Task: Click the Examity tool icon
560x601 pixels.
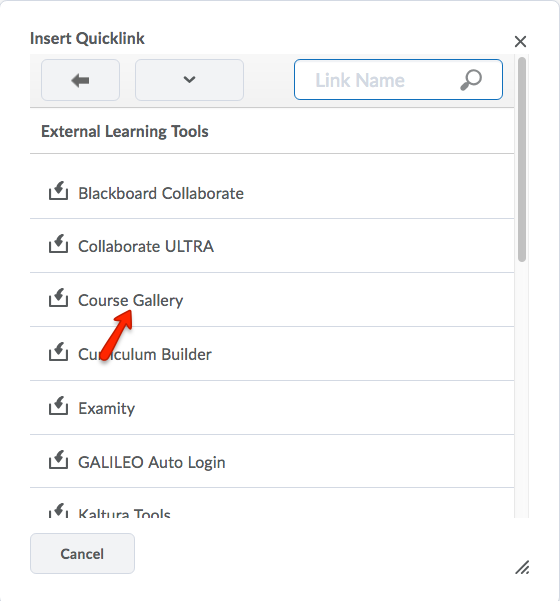Action: pyautogui.click(x=58, y=406)
